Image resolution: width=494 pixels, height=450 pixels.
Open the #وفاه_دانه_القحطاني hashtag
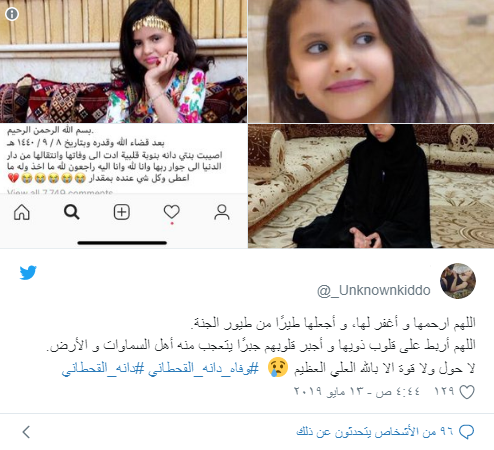click(203, 368)
